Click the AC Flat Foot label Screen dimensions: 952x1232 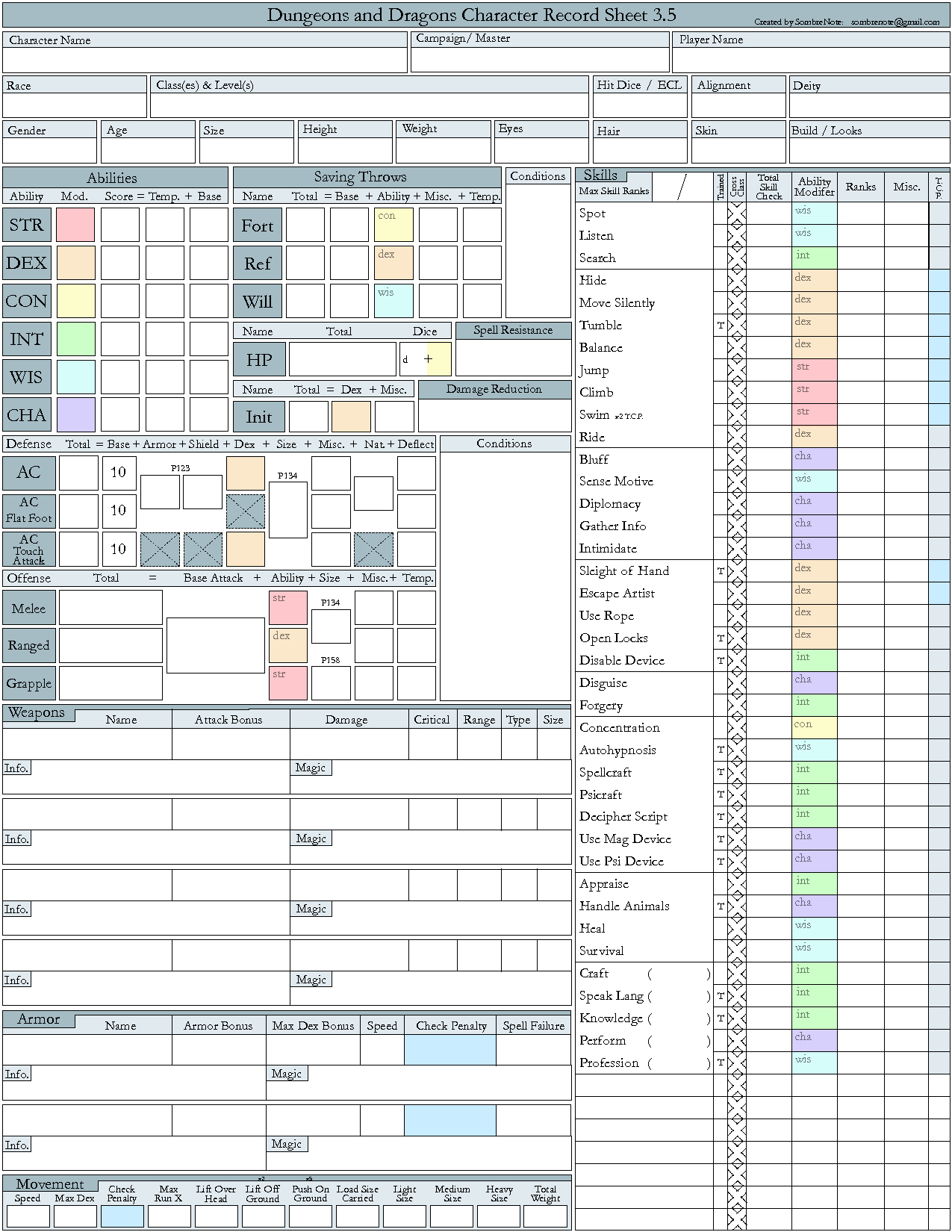click(x=28, y=510)
